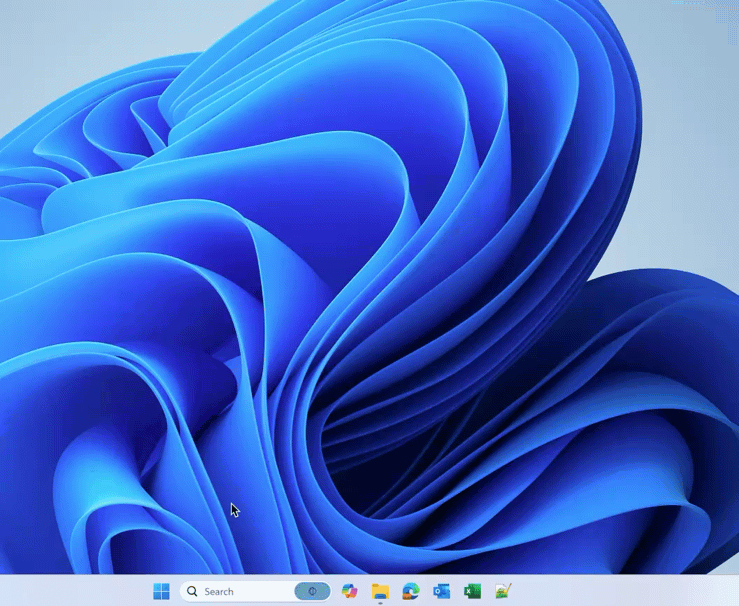This screenshot has height=606, width=739.
Task: Click the search highlight icon inside the search box
Action: (x=312, y=591)
